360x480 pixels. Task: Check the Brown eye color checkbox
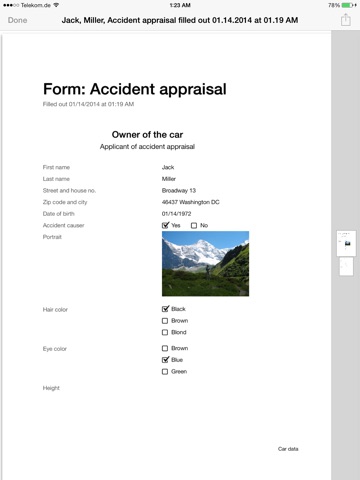pyautogui.click(x=165, y=348)
